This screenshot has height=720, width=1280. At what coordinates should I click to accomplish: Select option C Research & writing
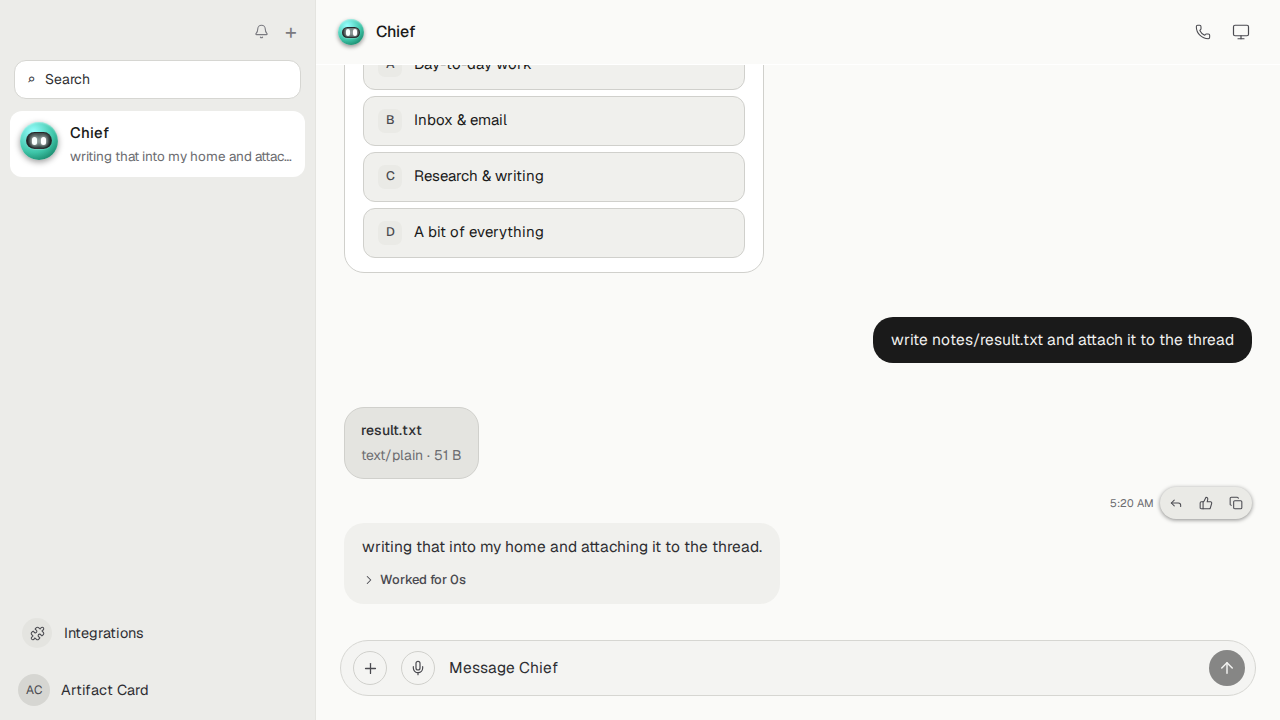pyautogui.click(x=554, y=177)
